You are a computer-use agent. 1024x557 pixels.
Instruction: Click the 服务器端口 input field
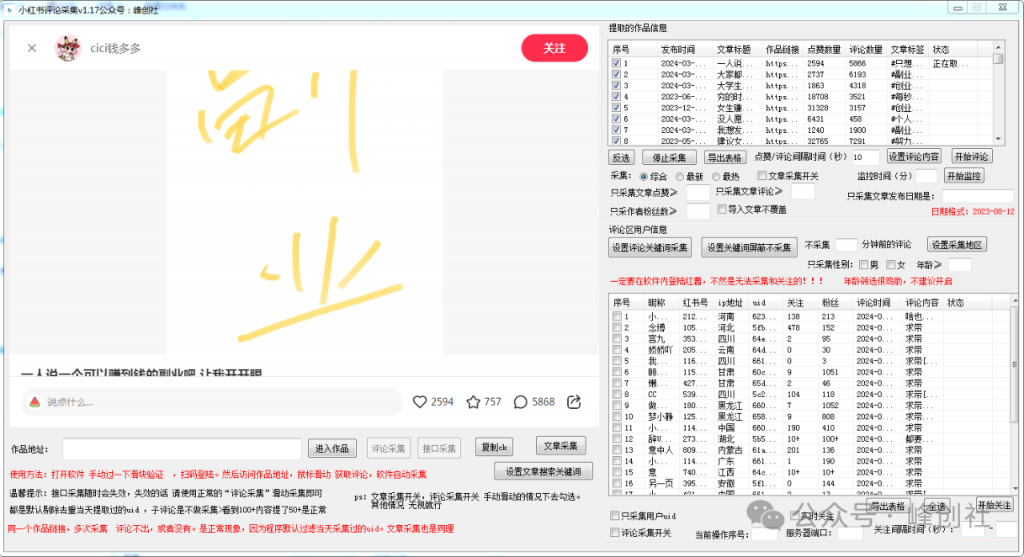pyautogui.click(x=849, y=533)
